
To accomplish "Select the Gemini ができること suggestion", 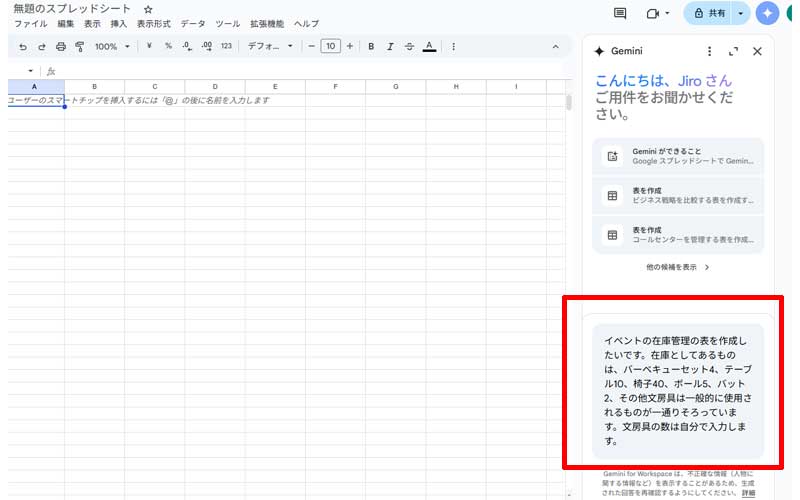I will point(678,156).
